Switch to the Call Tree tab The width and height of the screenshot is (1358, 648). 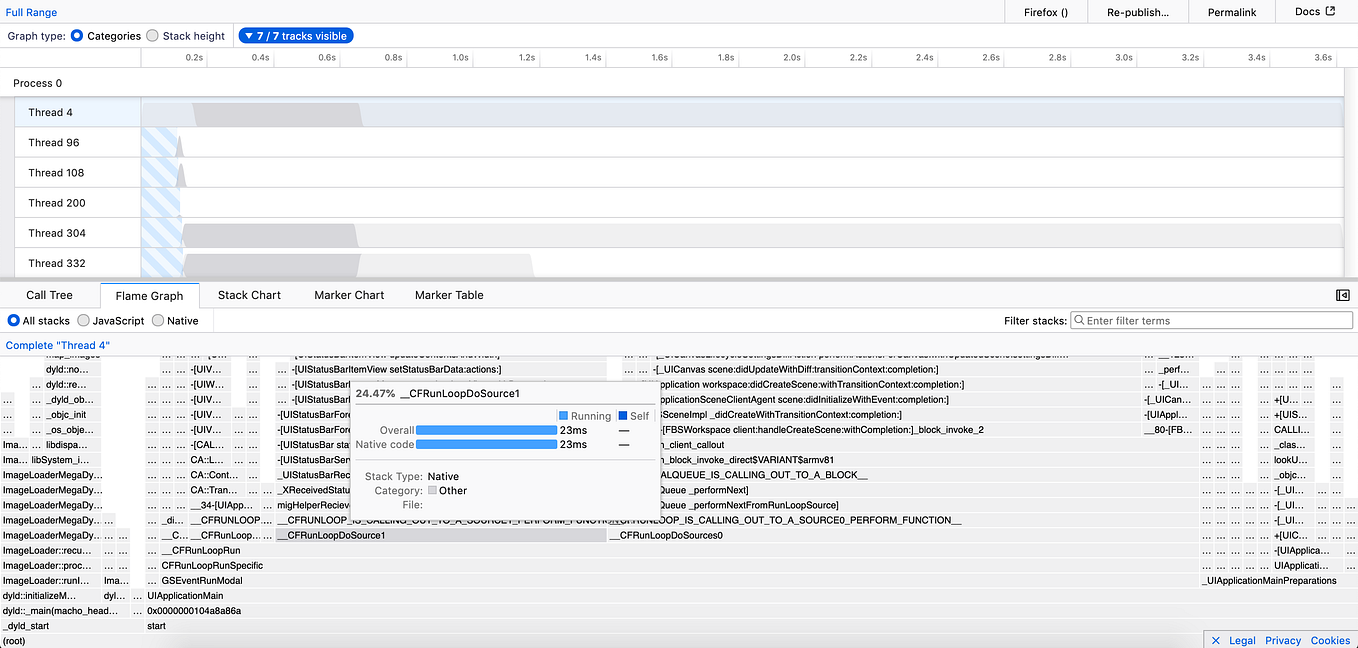(48, 295)
